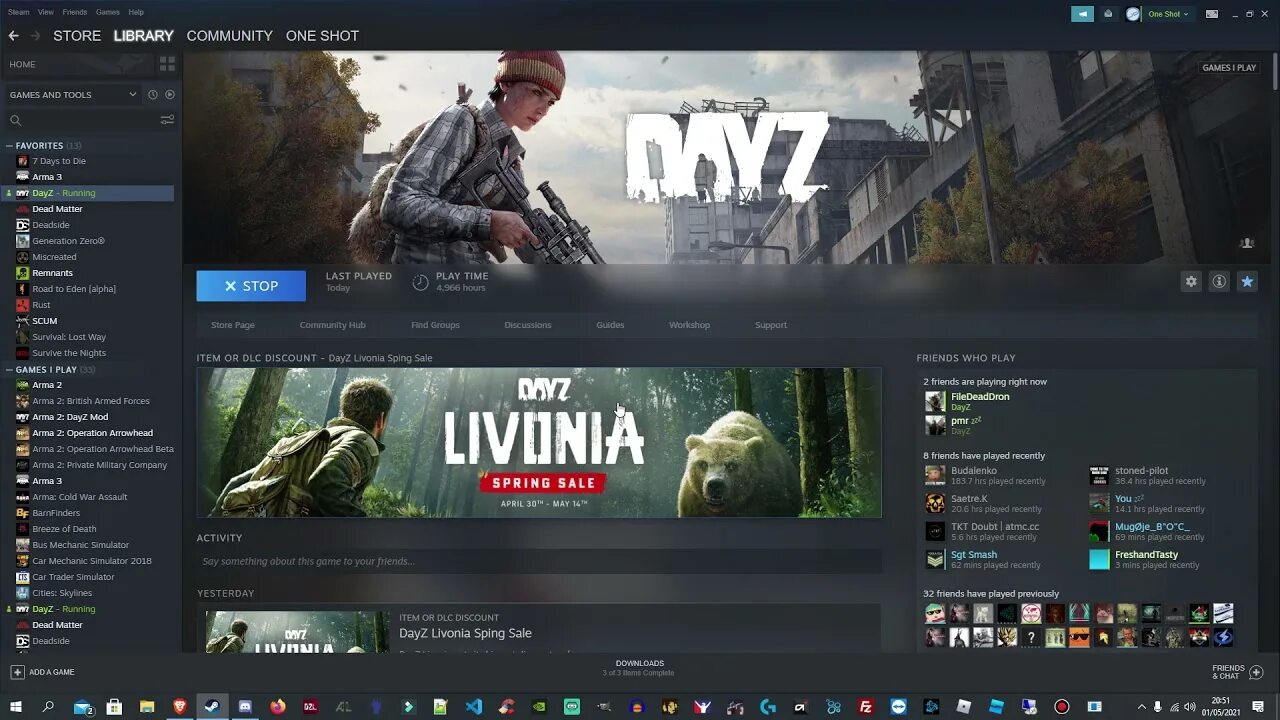The height and width of the screenshot is (720, 1280).
Task: Open the One Shot account dropdown
Action: click(1168, 14)
